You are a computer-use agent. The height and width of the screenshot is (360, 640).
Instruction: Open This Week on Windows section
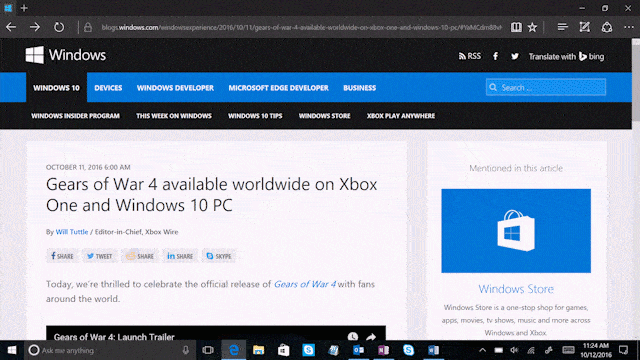pos(174,116)
